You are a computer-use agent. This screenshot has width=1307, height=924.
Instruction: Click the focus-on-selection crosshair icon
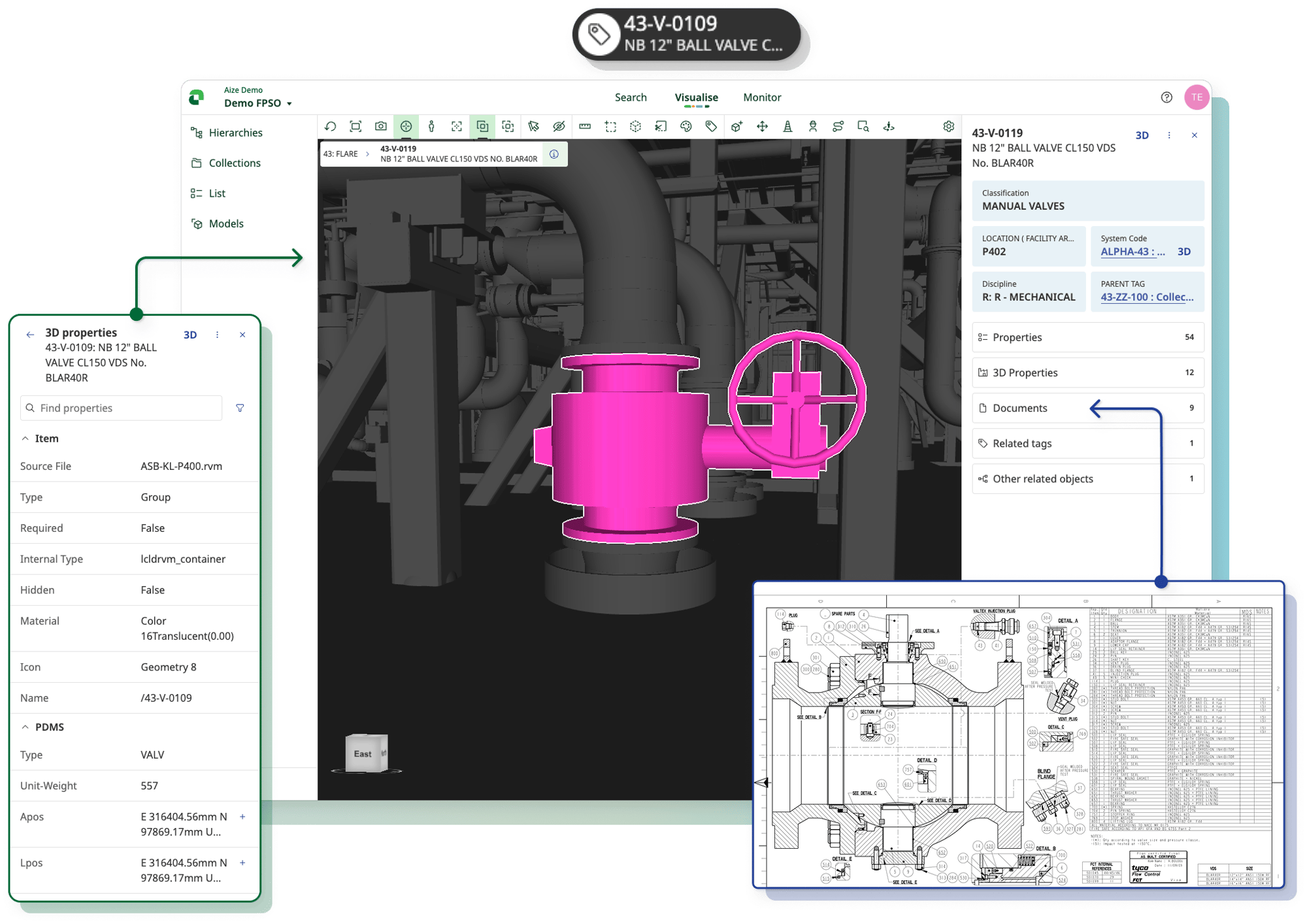pyautogui.click(x=457, y=127)
